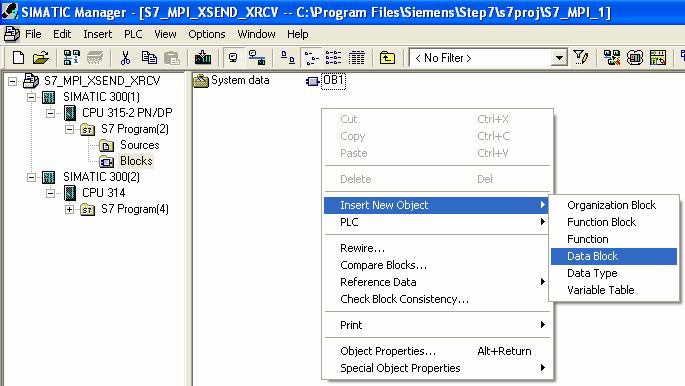Open the Options menu

pos(207,34)
